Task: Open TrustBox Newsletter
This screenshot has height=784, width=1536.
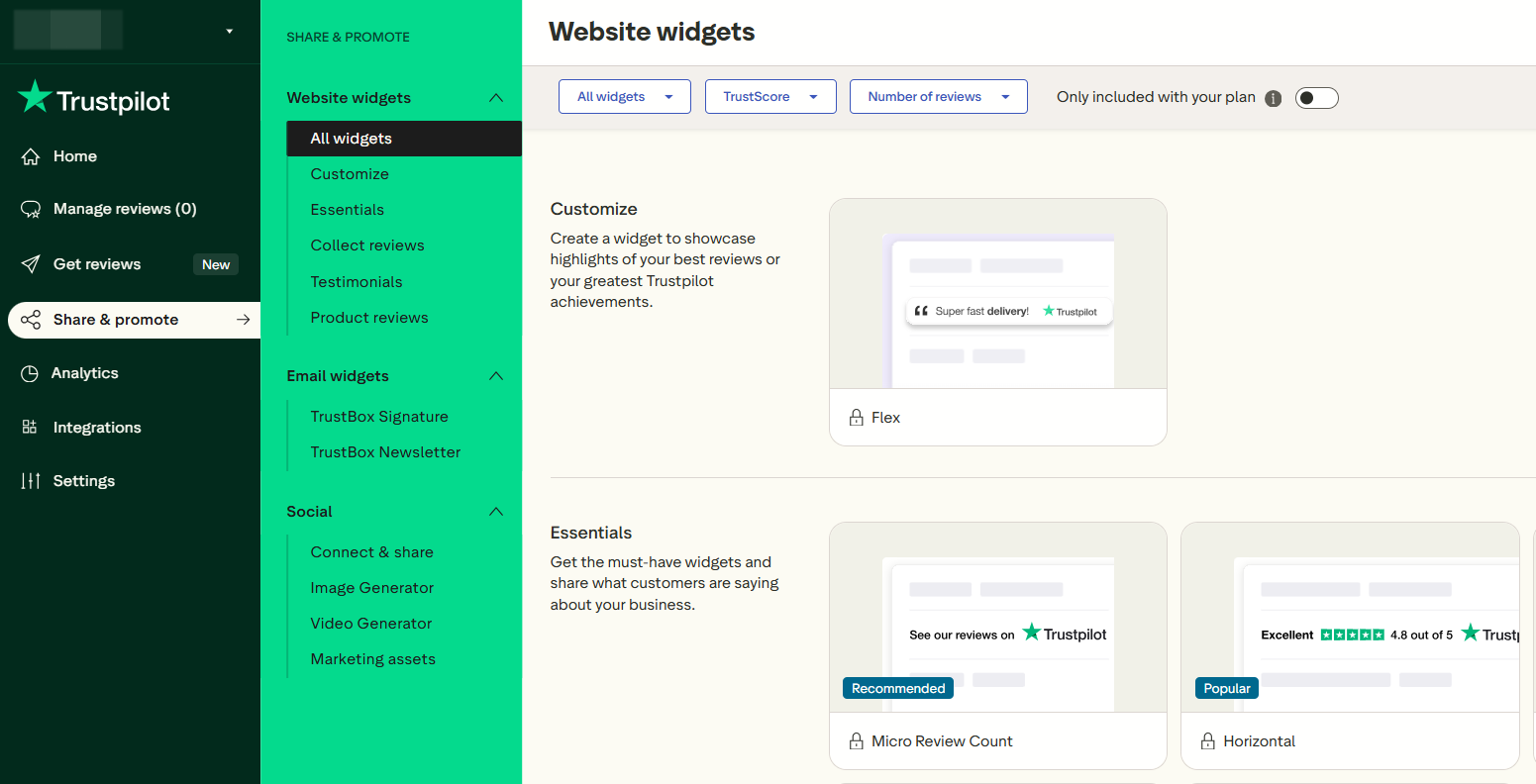Action: 386,452
